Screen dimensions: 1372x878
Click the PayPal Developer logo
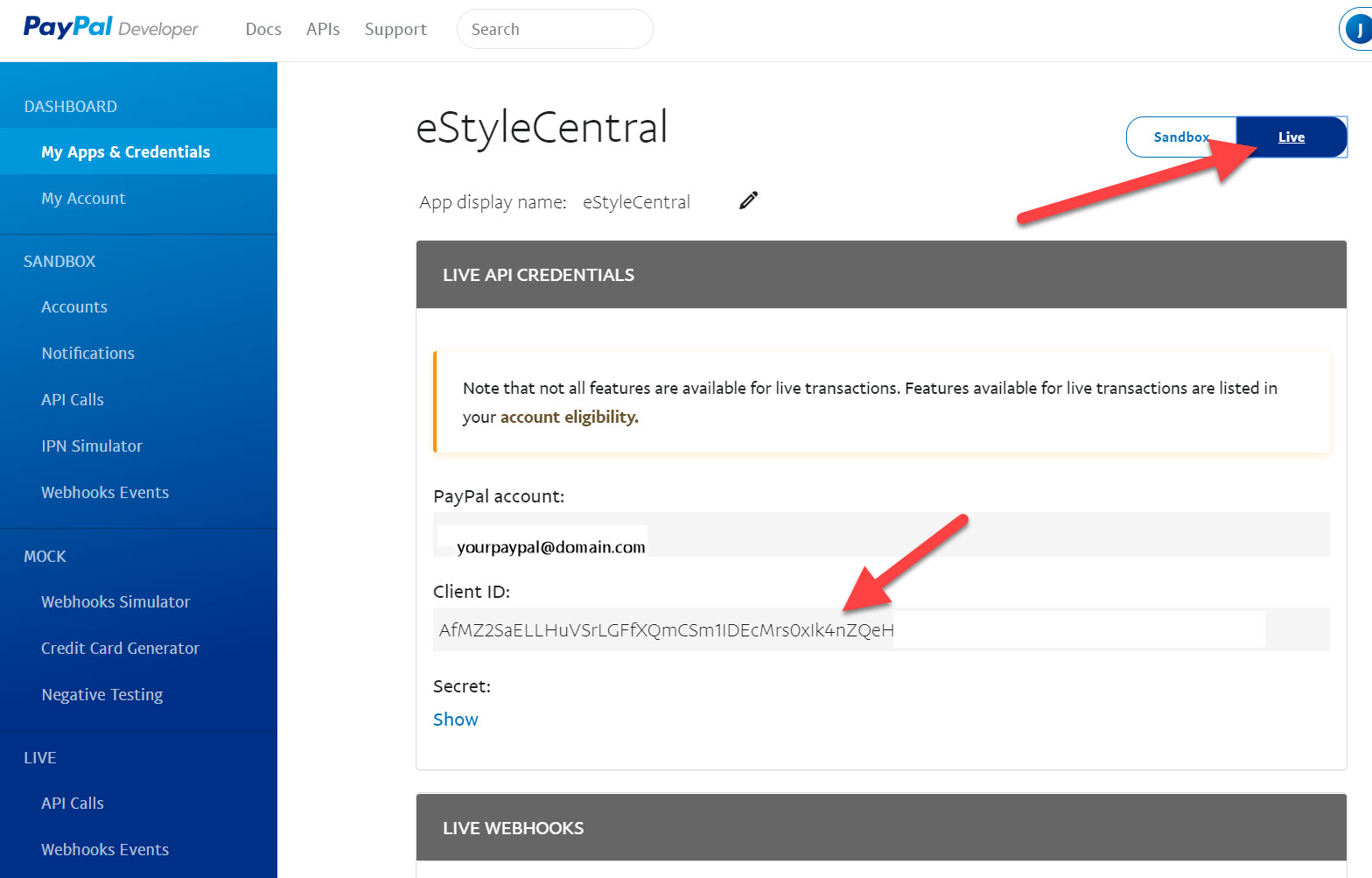[x=111, y=28]
